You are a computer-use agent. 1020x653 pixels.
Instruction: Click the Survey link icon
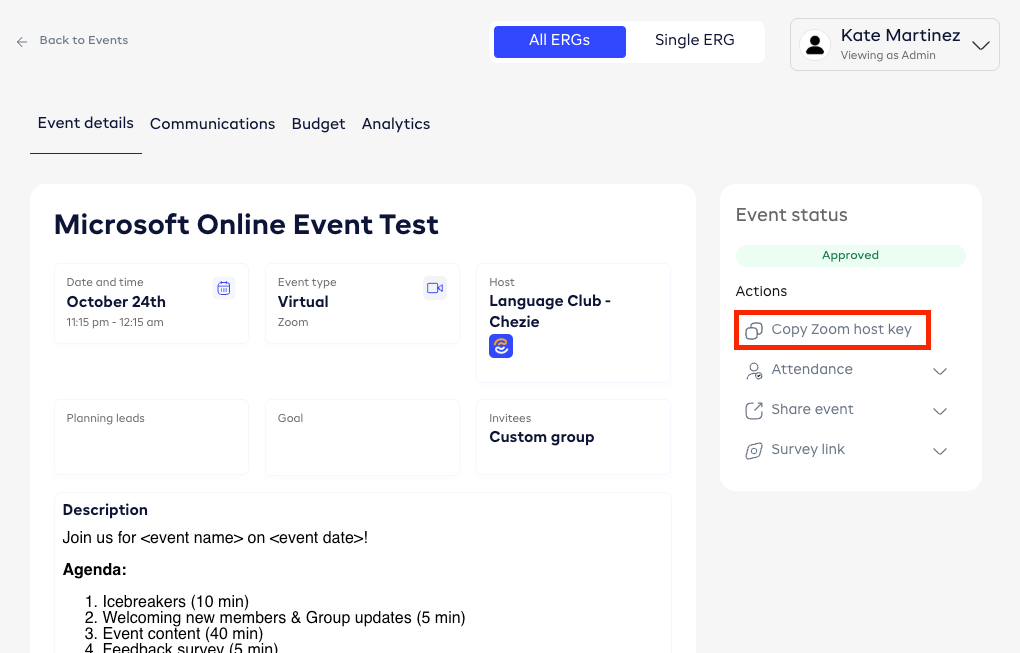(x=754, y=451)
